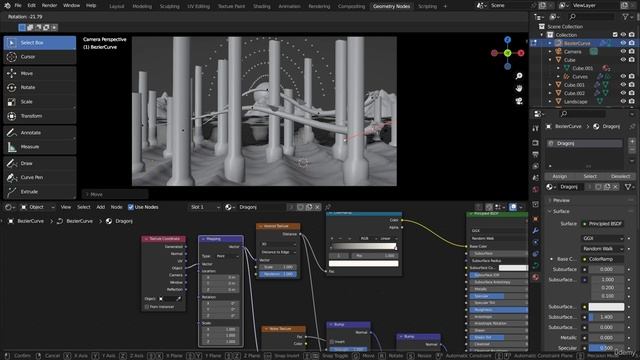Viewport: 640px width, 360px height.
Task: Toggle the camera view icon in viewport
Action: [x=519, y=101]
